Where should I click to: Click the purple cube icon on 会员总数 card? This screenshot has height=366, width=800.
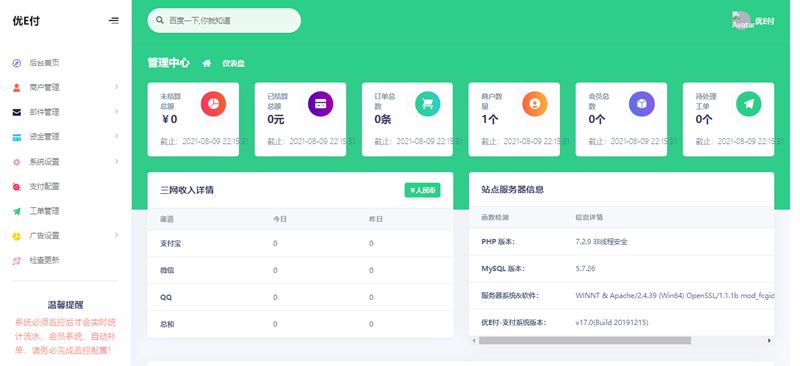coord(642,104)
